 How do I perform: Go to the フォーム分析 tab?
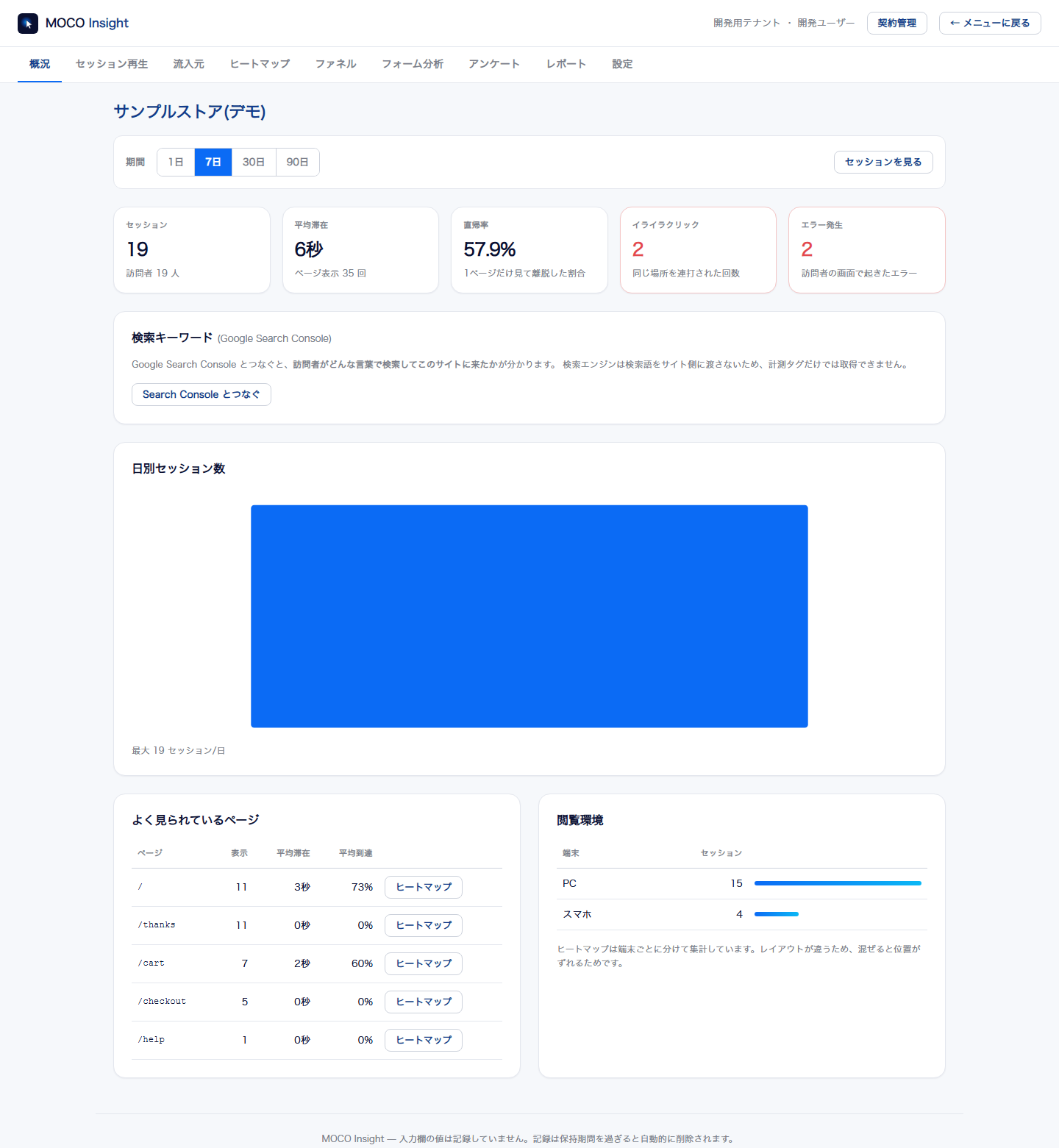tap(413, 64)
